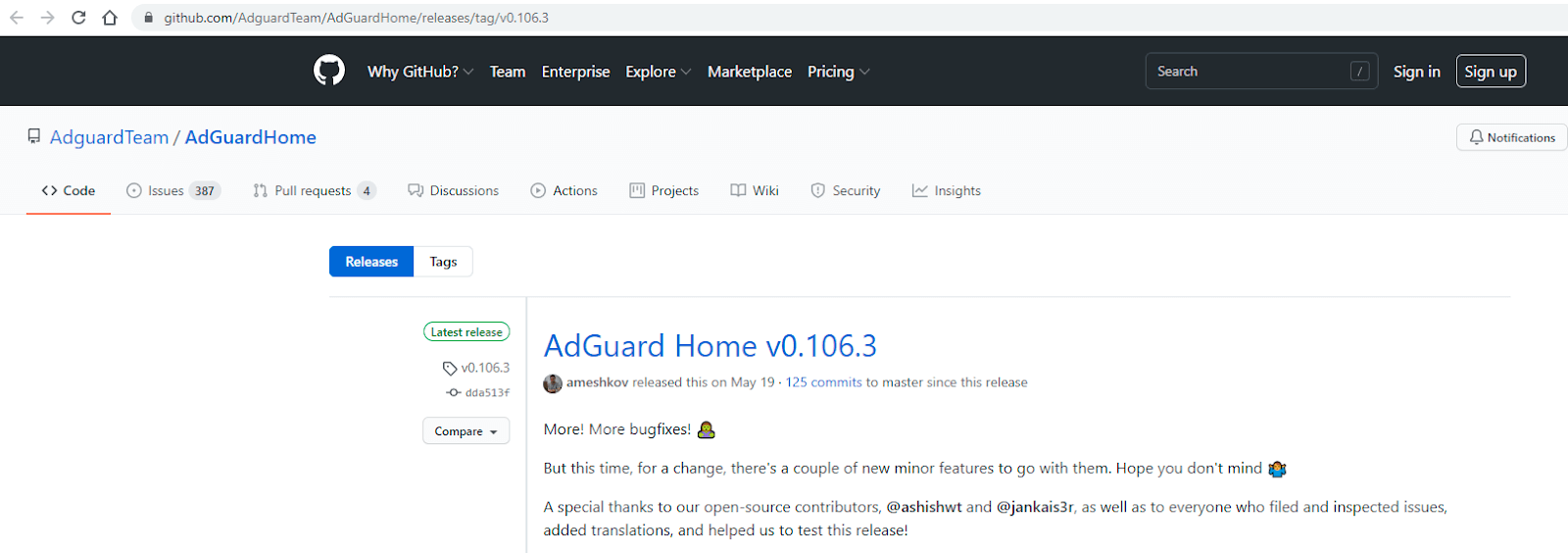Open the Pull requests tab

[315, 190]
